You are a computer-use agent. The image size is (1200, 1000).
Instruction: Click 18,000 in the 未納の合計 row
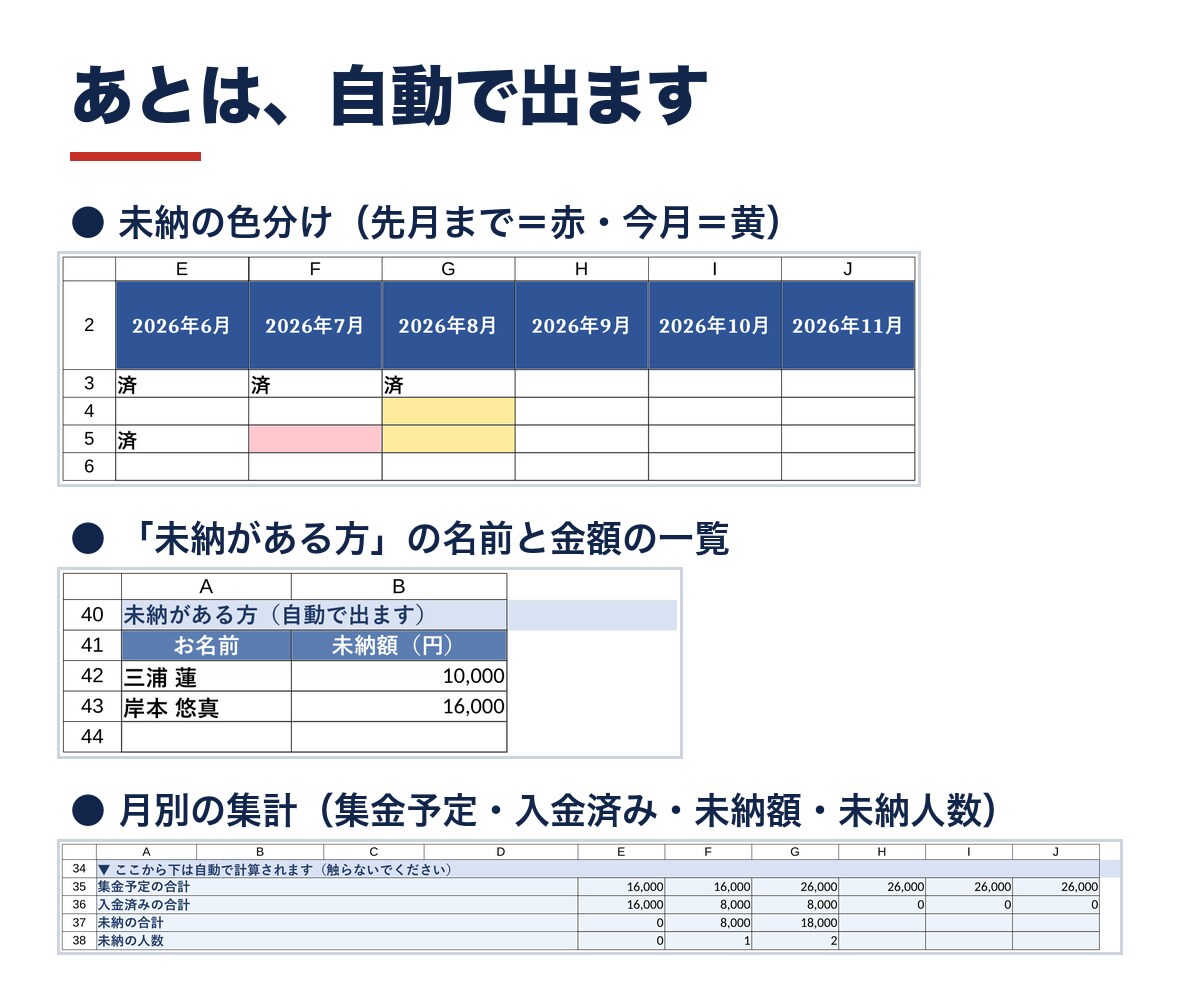tap(795, 923)
